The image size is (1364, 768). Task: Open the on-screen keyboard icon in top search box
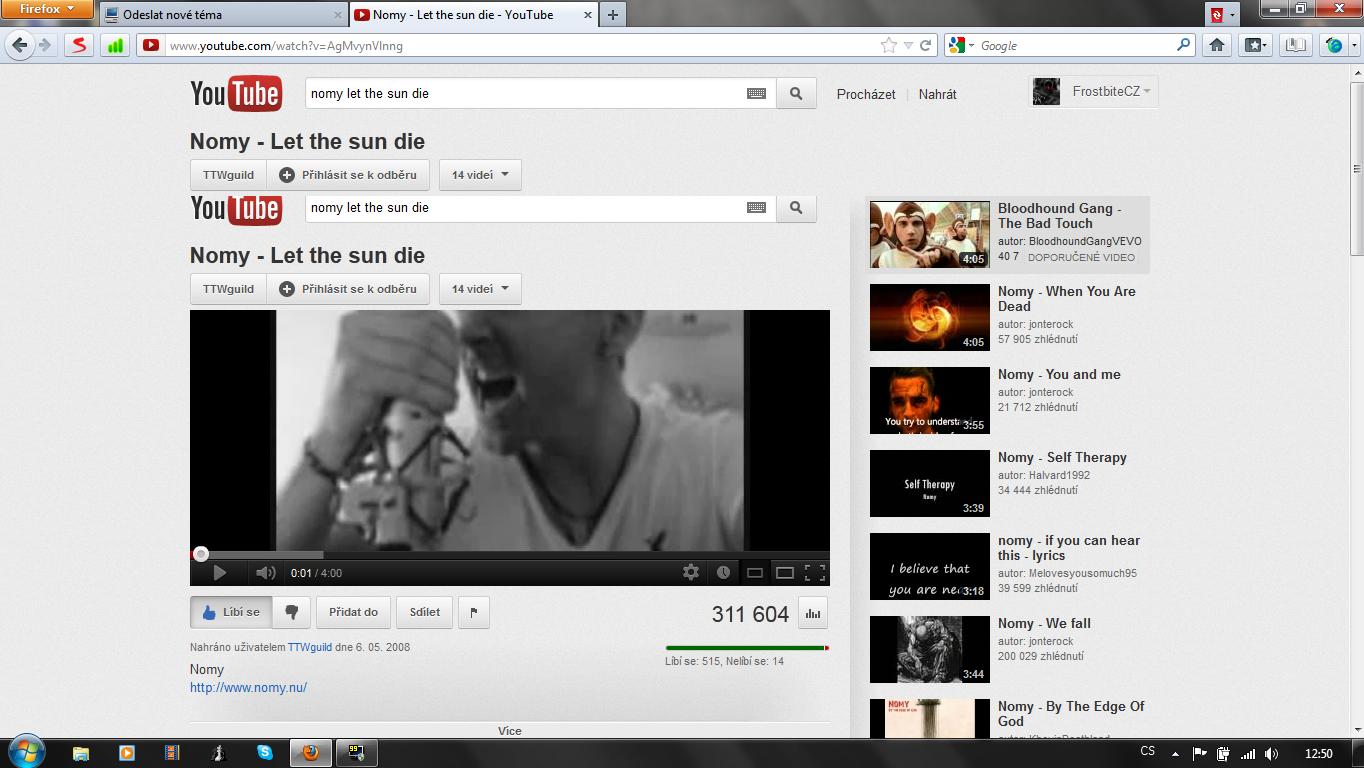[x=756, y=93]
